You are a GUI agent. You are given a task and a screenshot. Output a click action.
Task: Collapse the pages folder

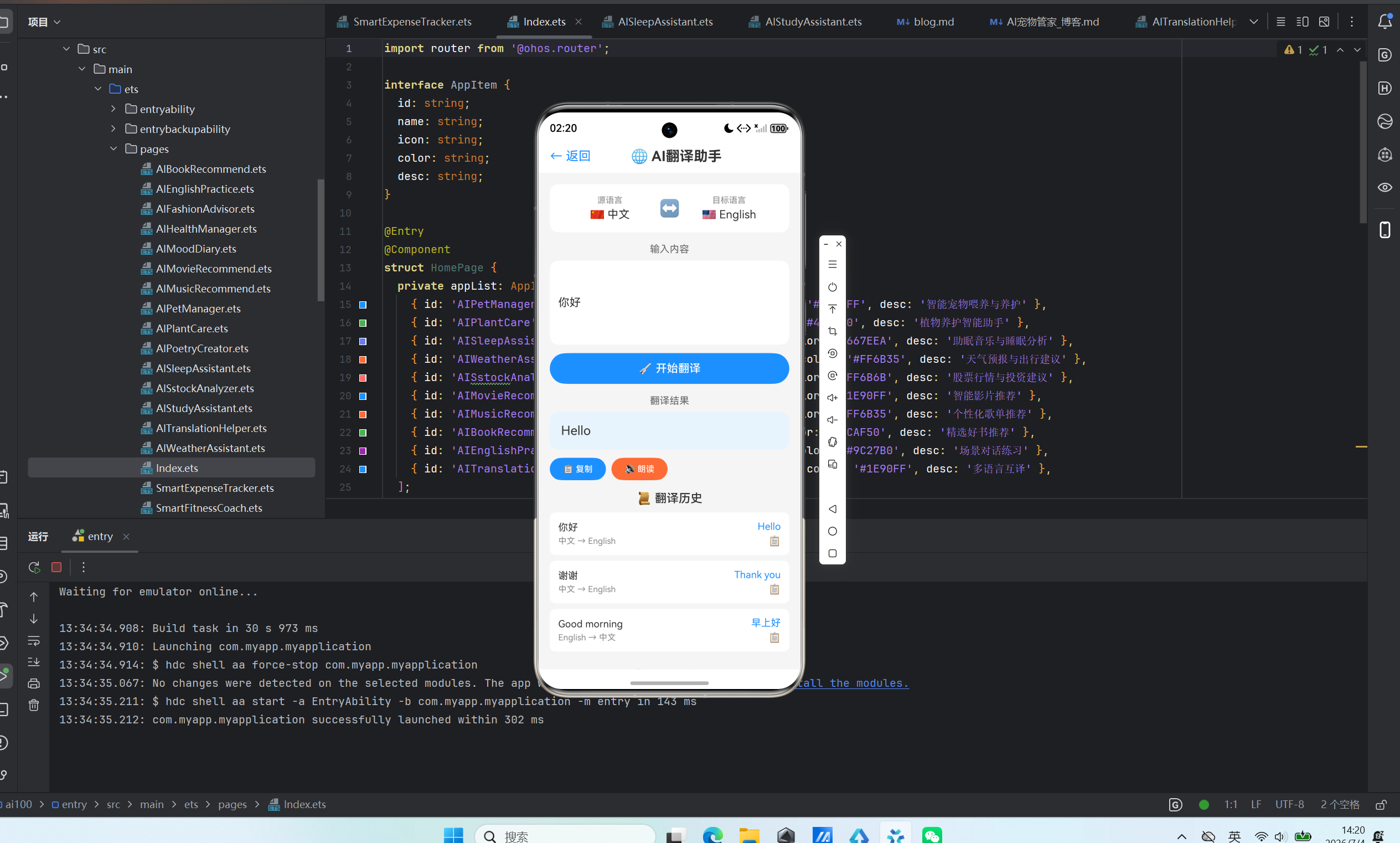[113, 148]
